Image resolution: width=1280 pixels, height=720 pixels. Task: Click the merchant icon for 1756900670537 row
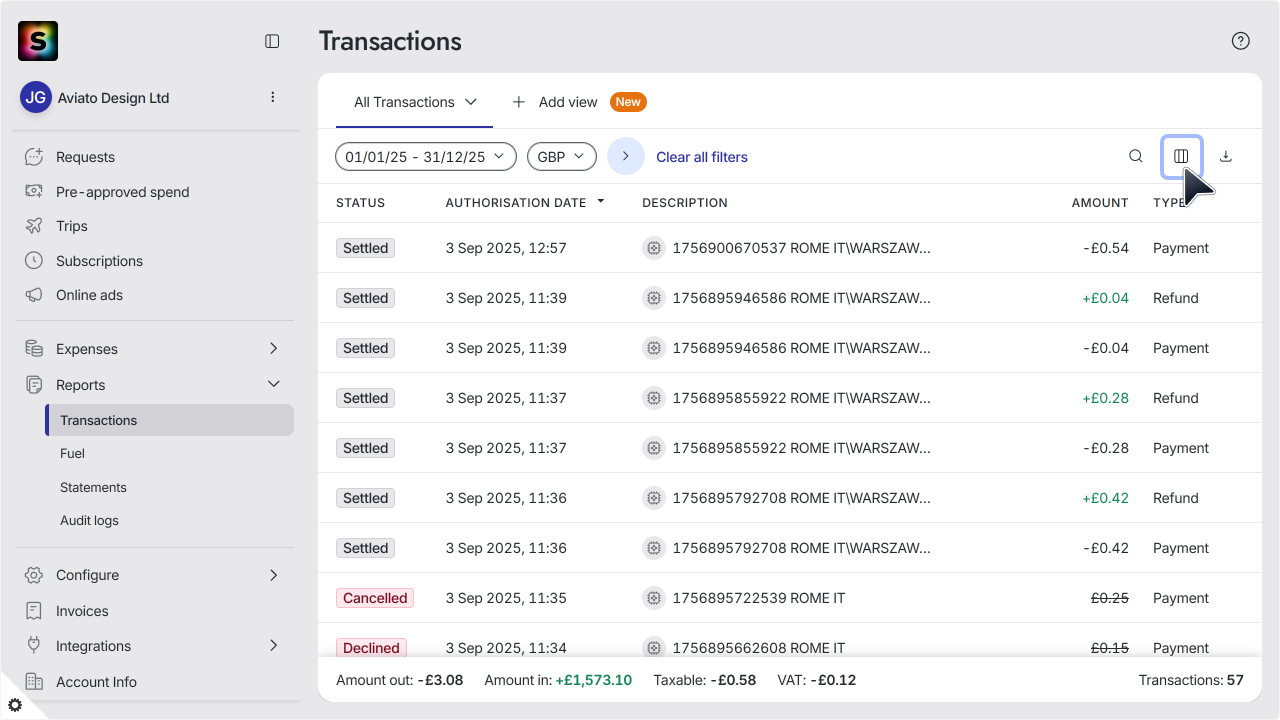point(654,248)
